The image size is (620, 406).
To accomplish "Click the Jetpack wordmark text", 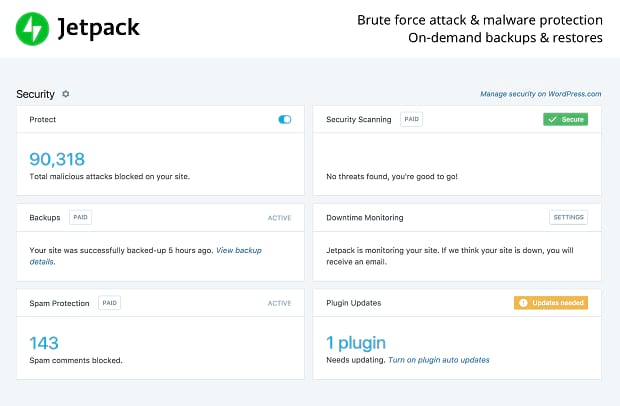I will (98, 28).
